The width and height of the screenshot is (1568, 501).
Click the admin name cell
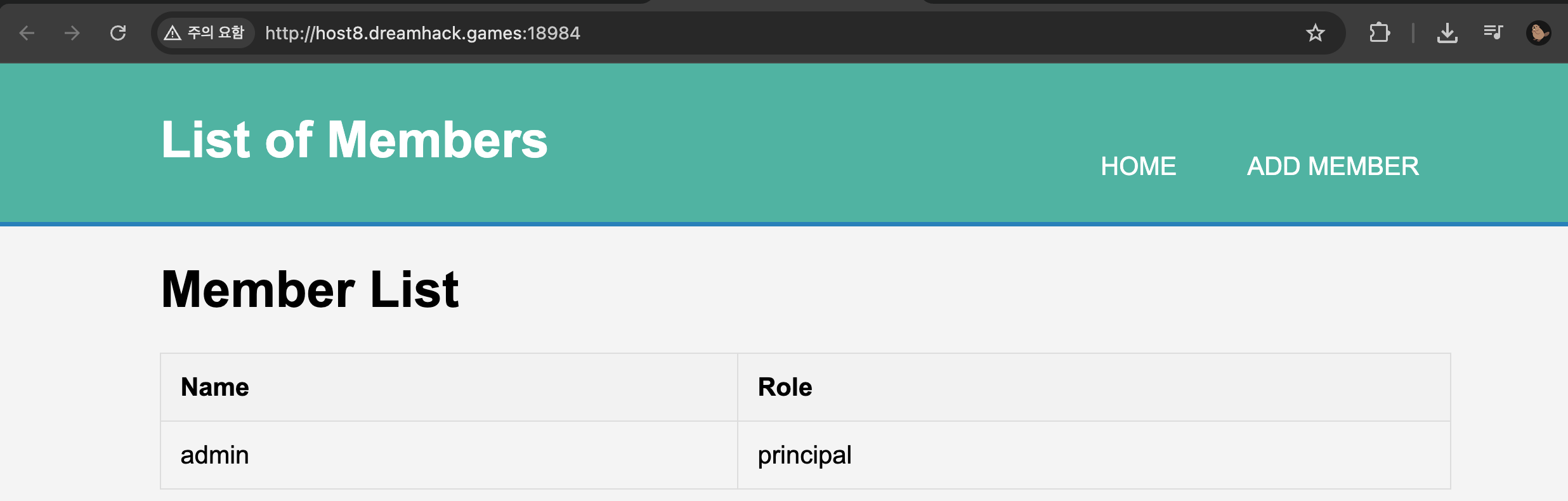pyautogui.click(x=449, y=455)
